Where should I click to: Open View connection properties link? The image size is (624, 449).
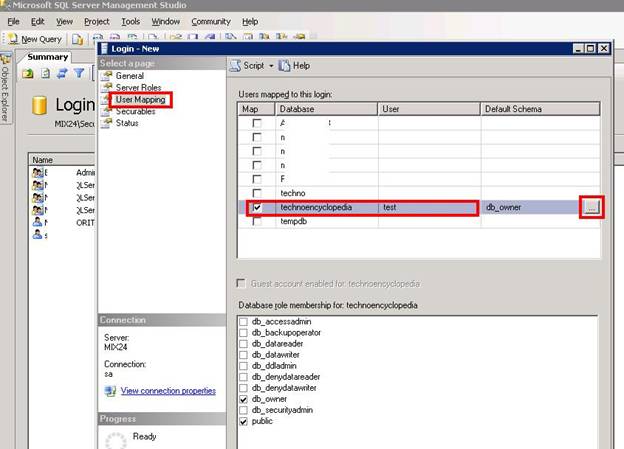coord(168,391)
